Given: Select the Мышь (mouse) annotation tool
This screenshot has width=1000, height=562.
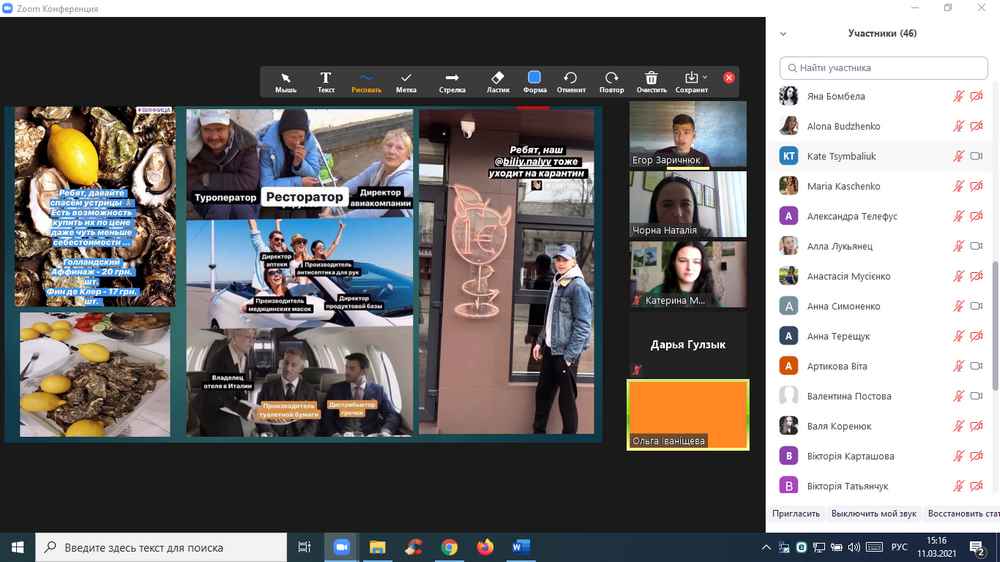Looking at the screenshot, I should tap(286, 81).
